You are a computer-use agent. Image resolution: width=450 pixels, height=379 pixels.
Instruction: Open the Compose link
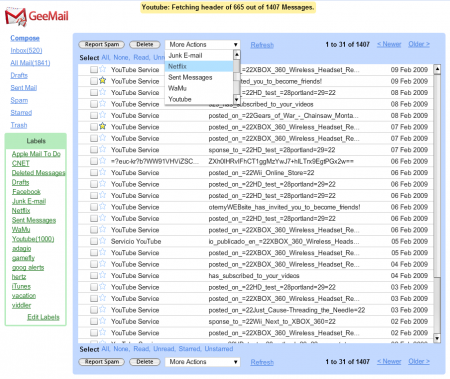[25, 38]
